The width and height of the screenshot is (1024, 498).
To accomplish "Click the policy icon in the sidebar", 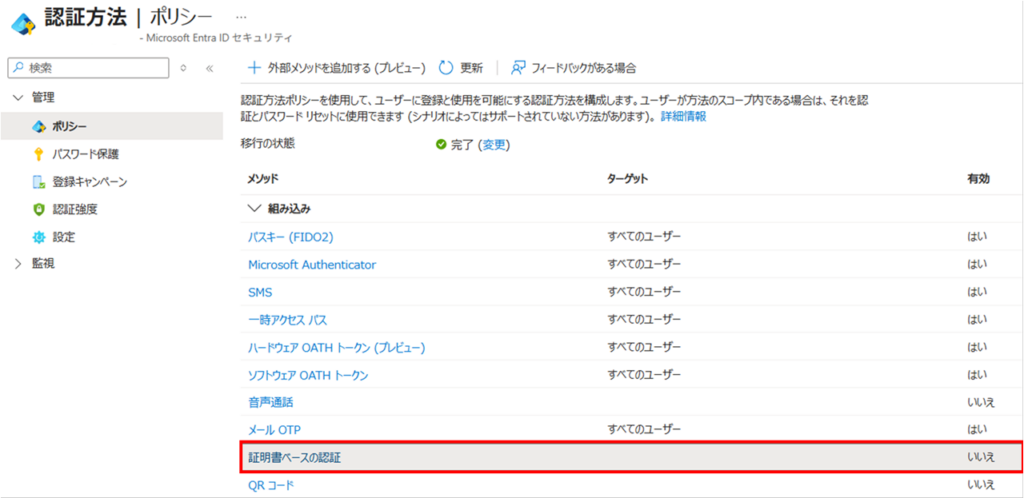I will point(39,126).
